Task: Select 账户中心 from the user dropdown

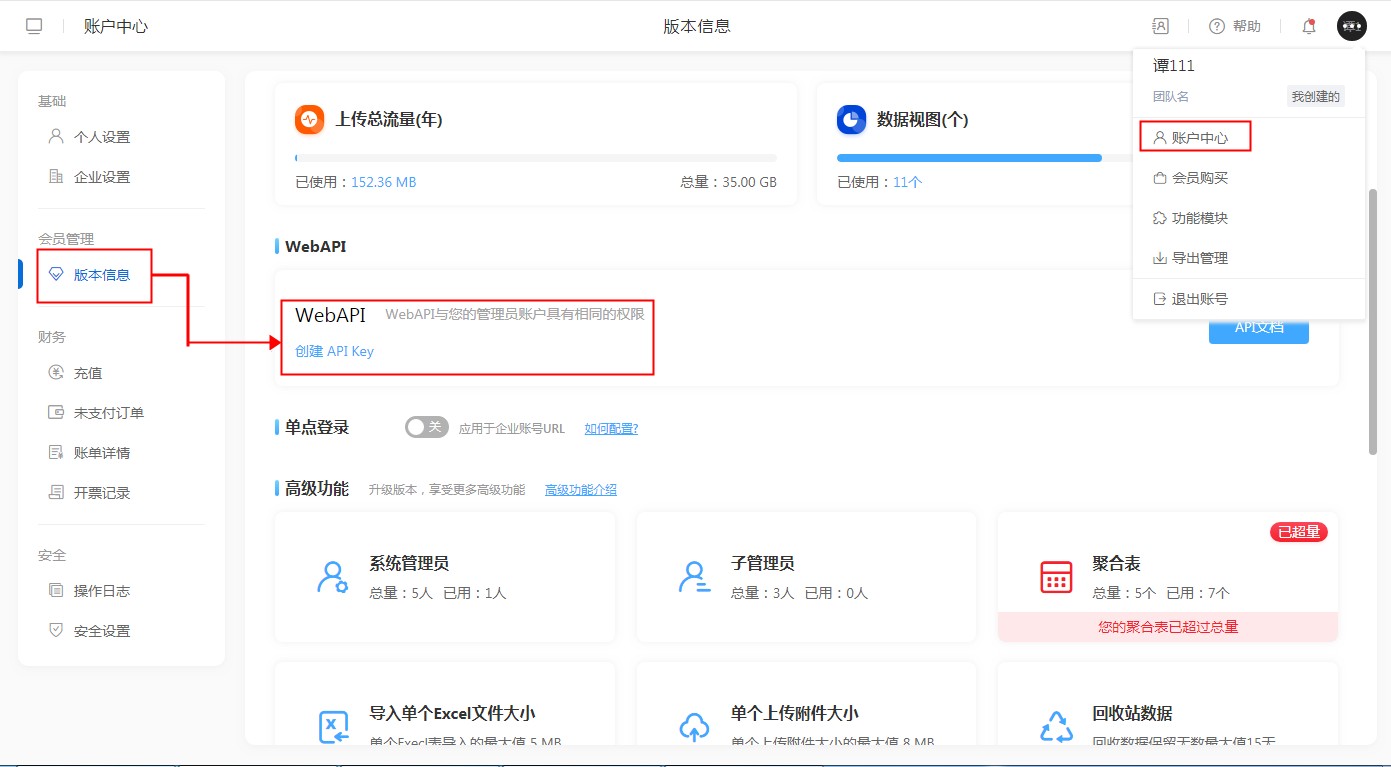Action: (1198, 137)
